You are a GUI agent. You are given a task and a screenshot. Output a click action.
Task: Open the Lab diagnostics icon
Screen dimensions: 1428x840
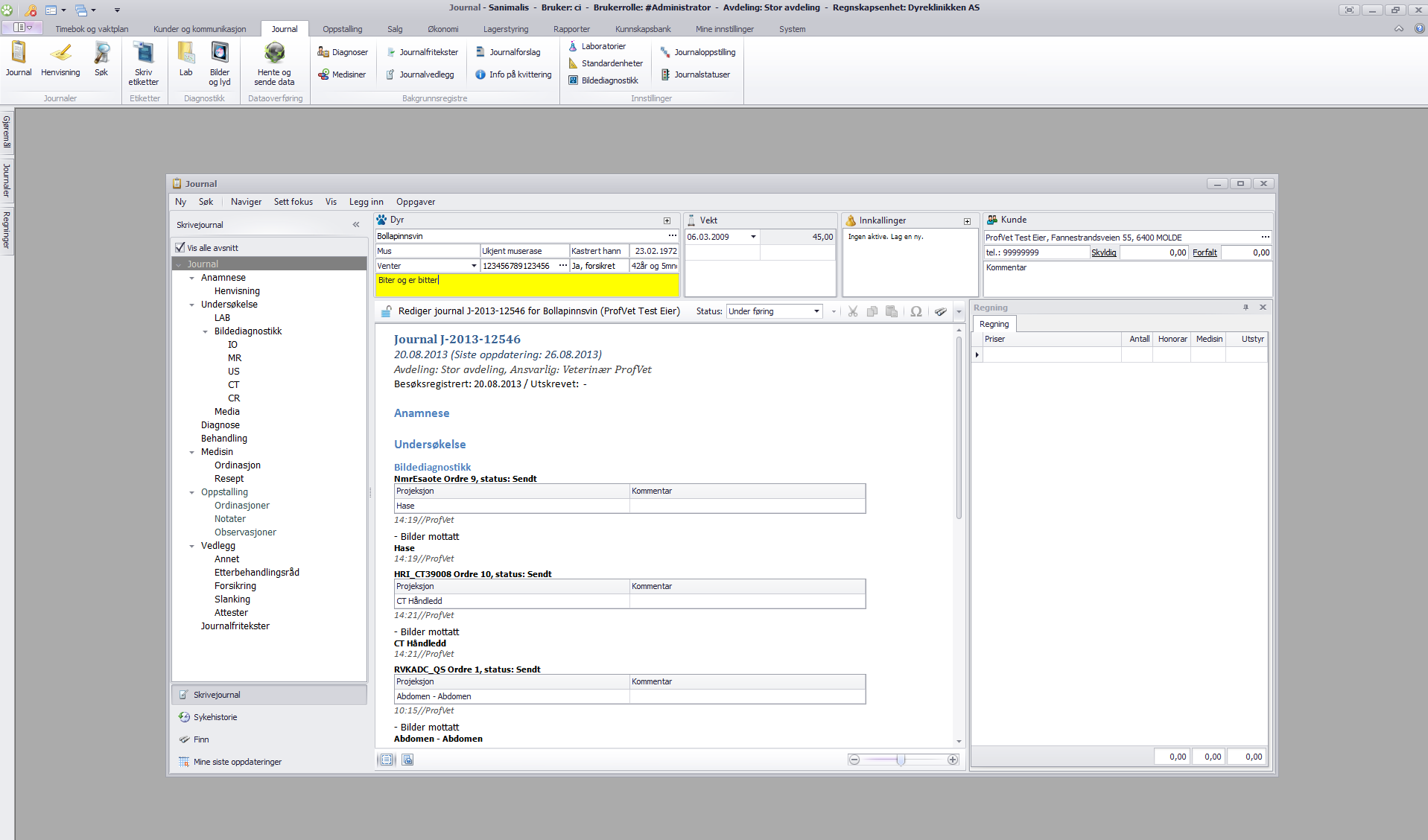(x=185, y=59)
